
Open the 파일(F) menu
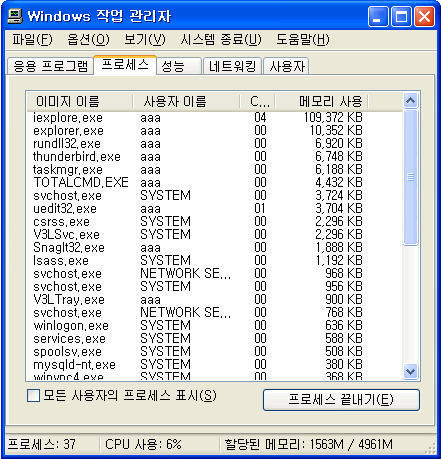point(32,40)
